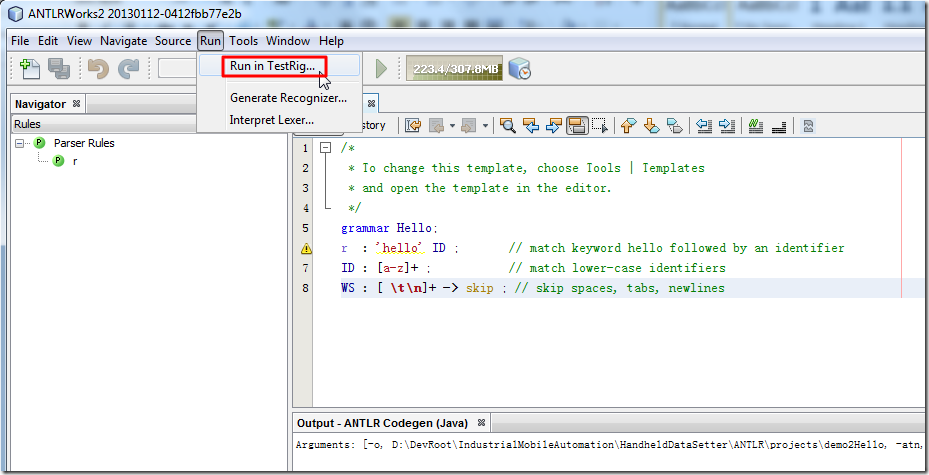Toggle the Highlight Search button

577,125
